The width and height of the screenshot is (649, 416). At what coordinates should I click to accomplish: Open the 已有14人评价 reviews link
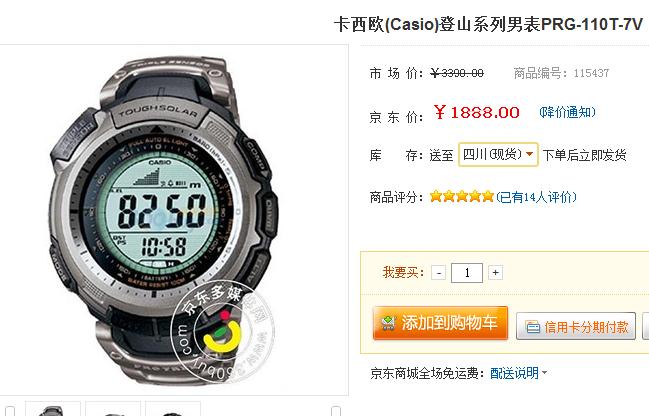(536, 197)
